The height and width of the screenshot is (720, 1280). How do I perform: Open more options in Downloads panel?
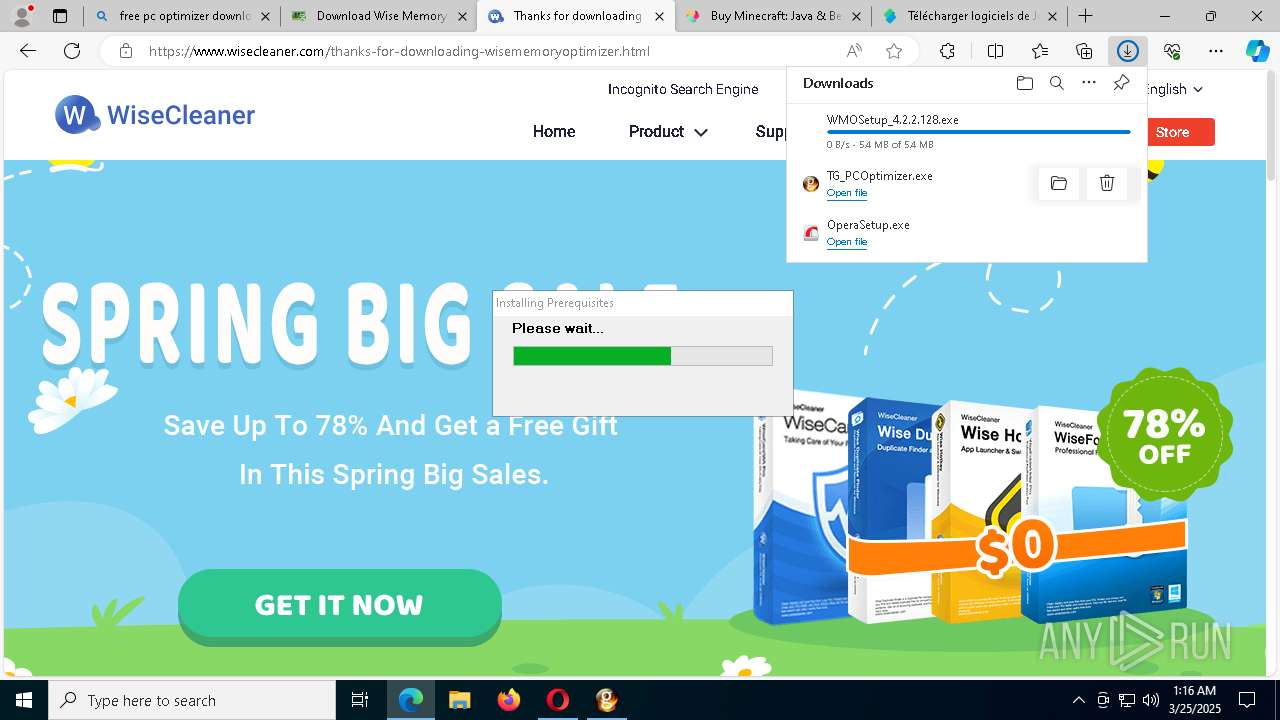[x=1089, y=83]
